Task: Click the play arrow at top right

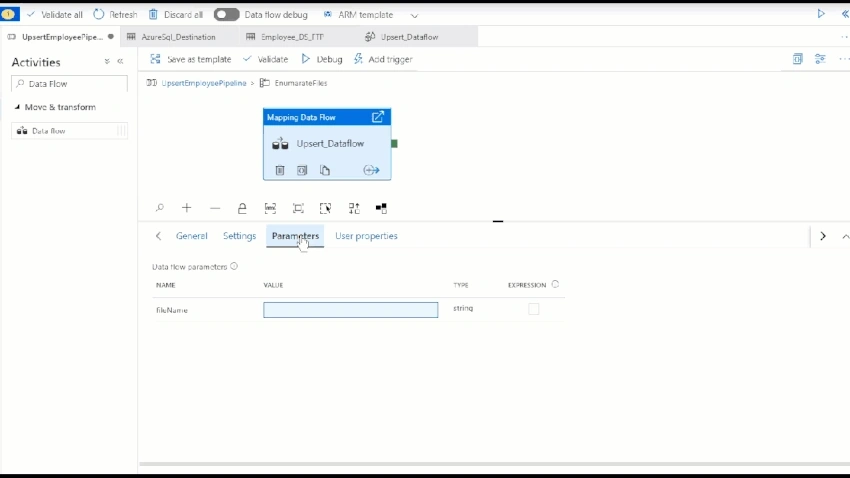Action: 821,14
